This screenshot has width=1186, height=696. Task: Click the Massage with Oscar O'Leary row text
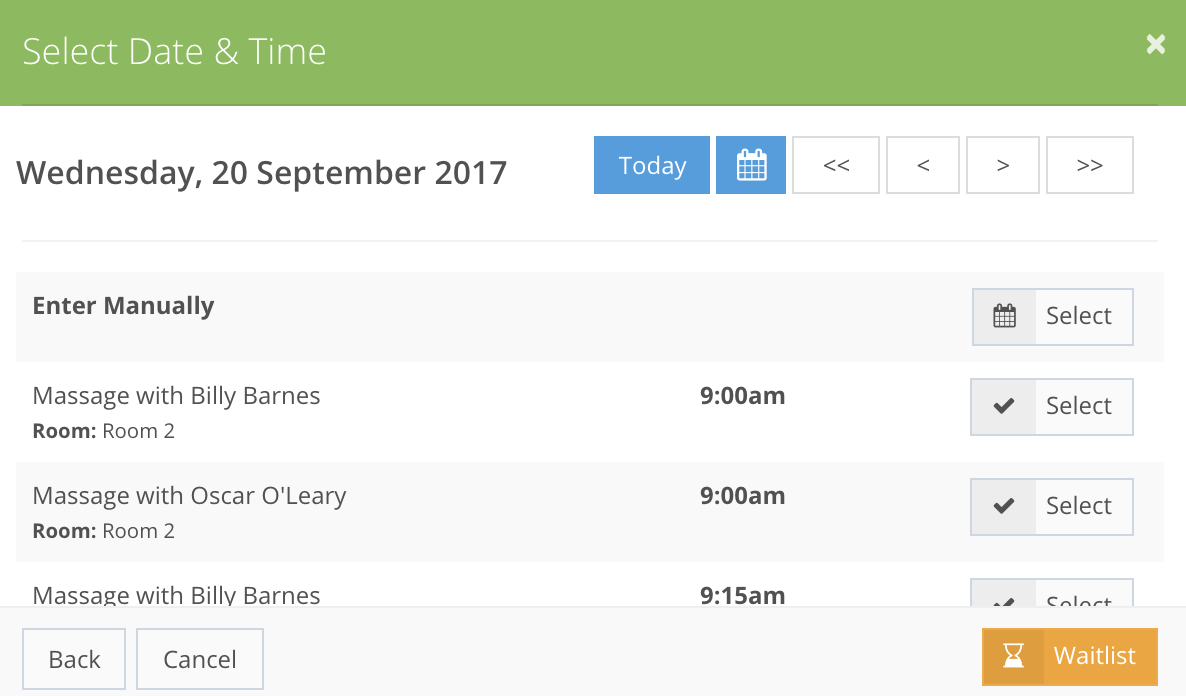[x=189, y=496]
